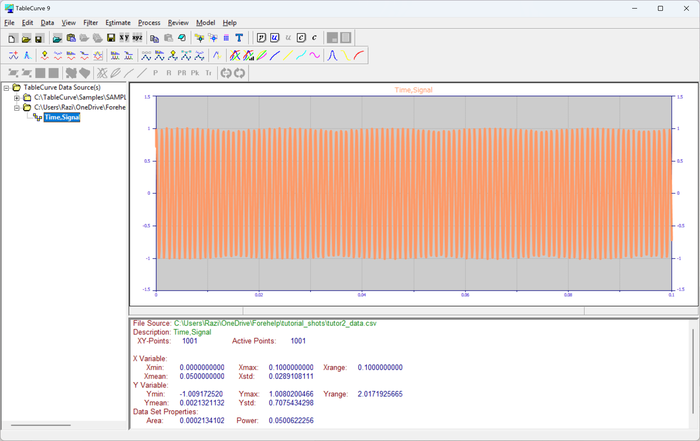Expand the C:\TableCurve\Samples folder node
Screen dimensions: 700x441
17,97
